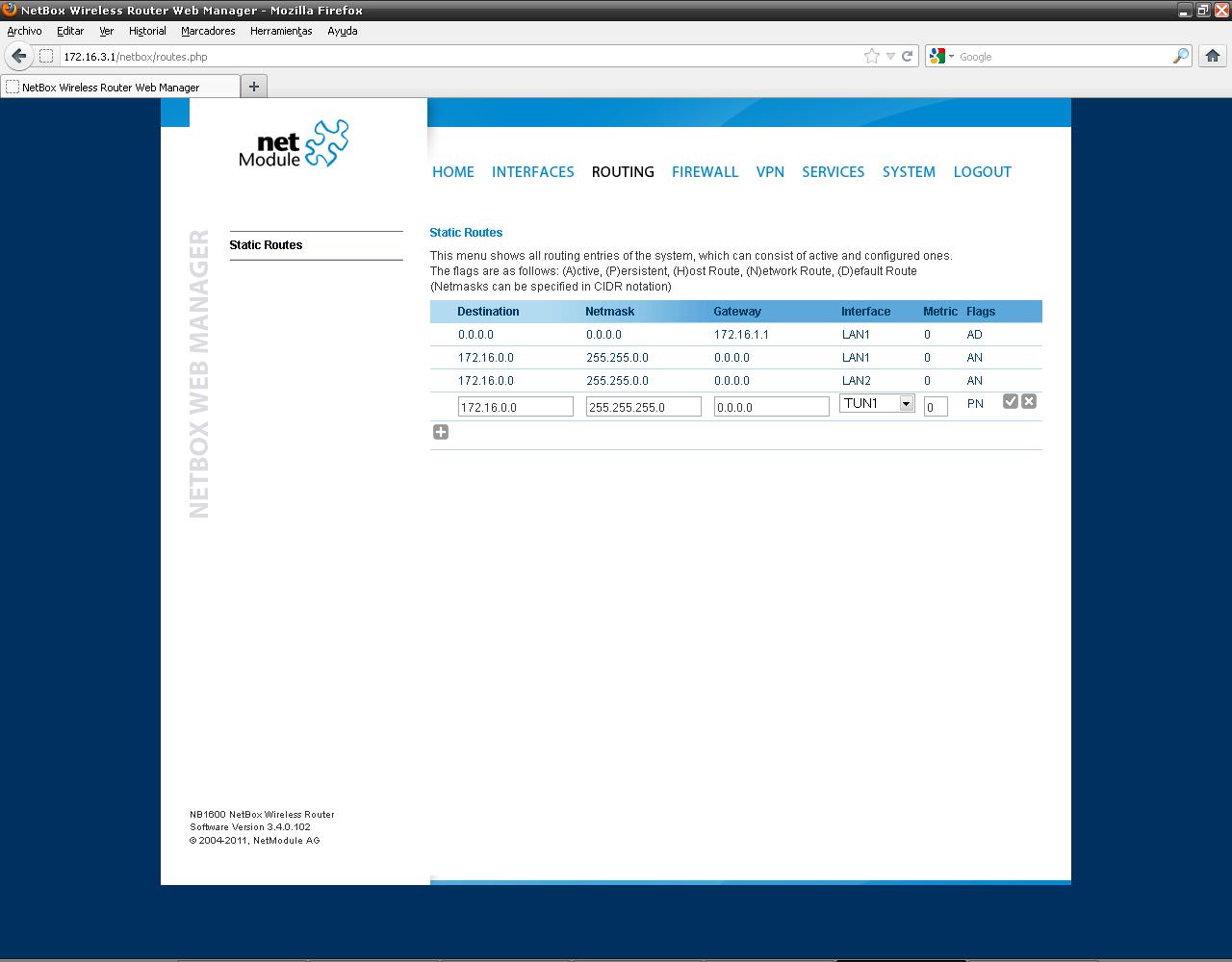Screen dimensions: 1232x962
Task: Open the Herramientas menu
Action: click(x=281, y=31)
